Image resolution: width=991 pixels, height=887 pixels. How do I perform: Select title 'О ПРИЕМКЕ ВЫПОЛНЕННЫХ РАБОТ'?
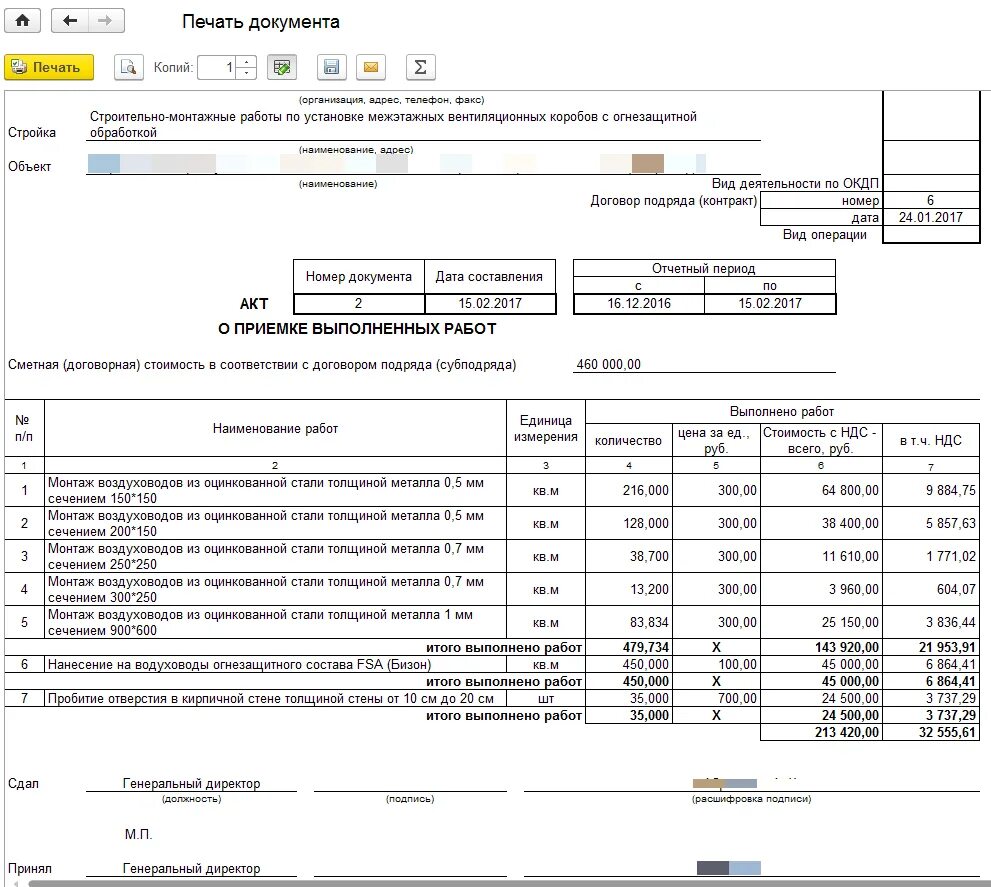[x=357, y=329]
